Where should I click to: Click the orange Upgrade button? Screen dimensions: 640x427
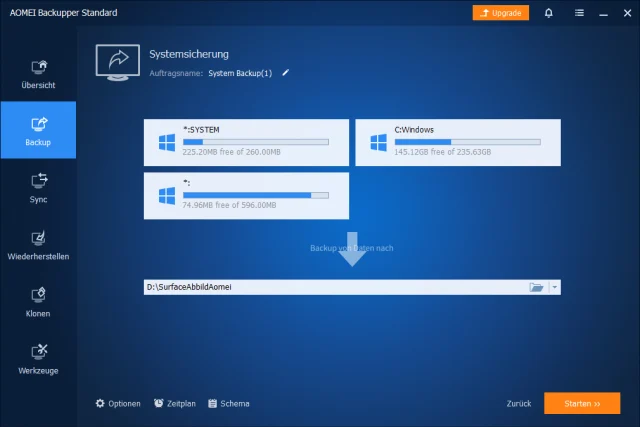click(x=500, y=13)
